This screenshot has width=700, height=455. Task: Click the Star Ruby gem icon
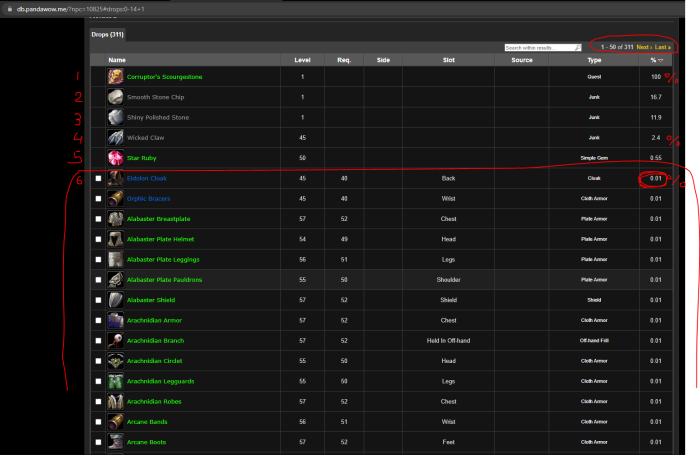coord(116,158)
